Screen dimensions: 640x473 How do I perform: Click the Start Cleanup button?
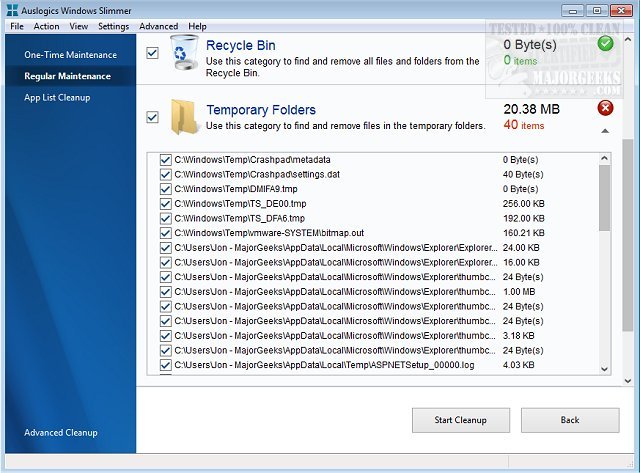pos(461,420)
